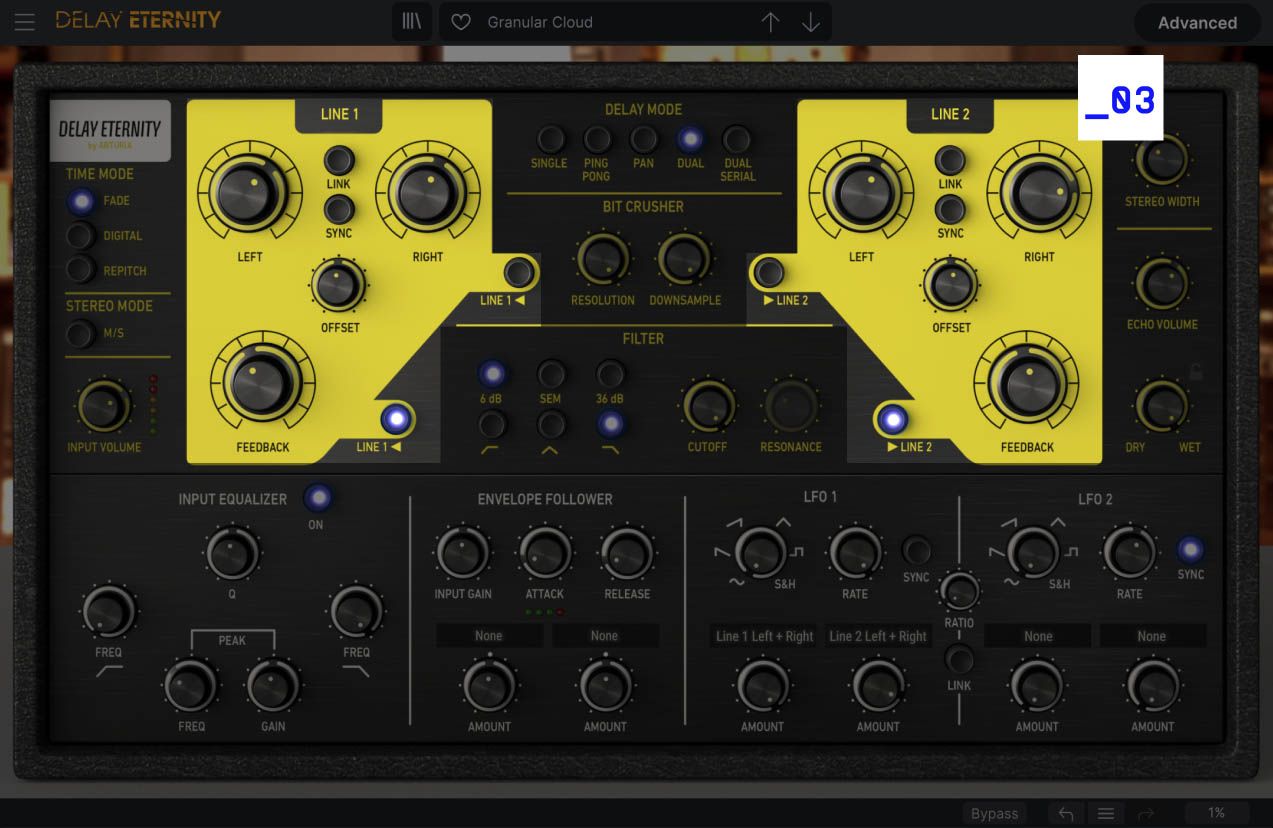Open the preset library browser icon
The image size is (1273, 828).
click(412, 22)
